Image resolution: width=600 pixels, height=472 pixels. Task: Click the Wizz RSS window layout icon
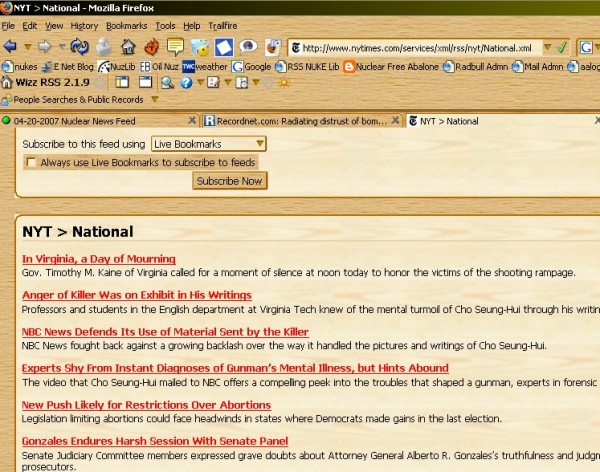[x=145, y=82]
